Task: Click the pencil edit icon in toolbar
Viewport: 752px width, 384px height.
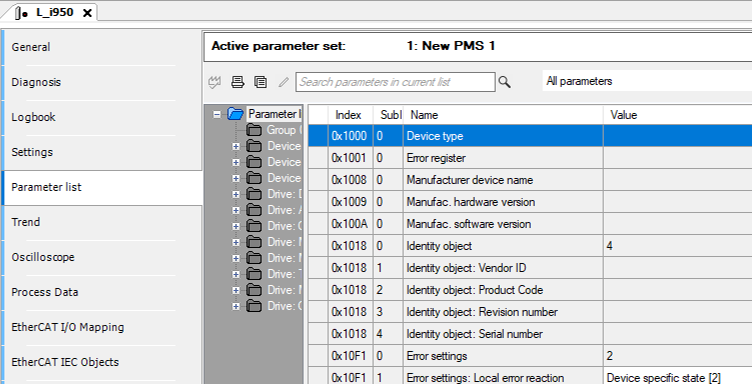Action: click(x=284, y=82)
